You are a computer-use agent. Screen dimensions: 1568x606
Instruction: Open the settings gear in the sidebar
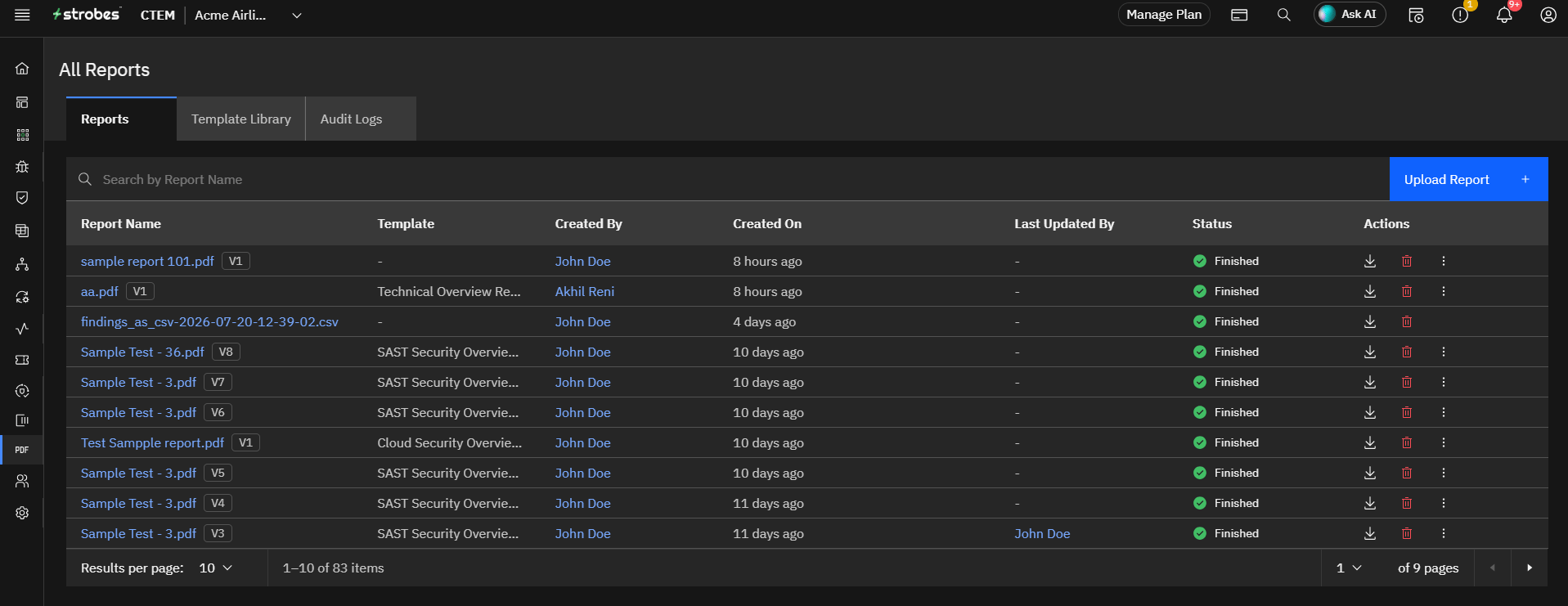pos(22,513)
